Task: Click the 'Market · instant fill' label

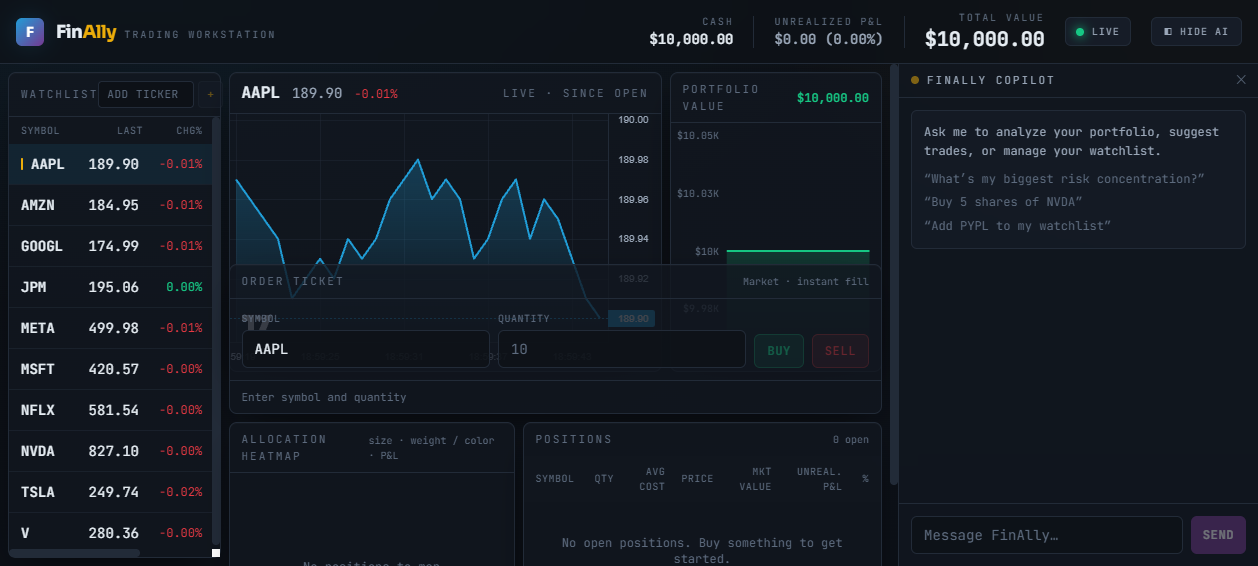Action: (806, 282)
